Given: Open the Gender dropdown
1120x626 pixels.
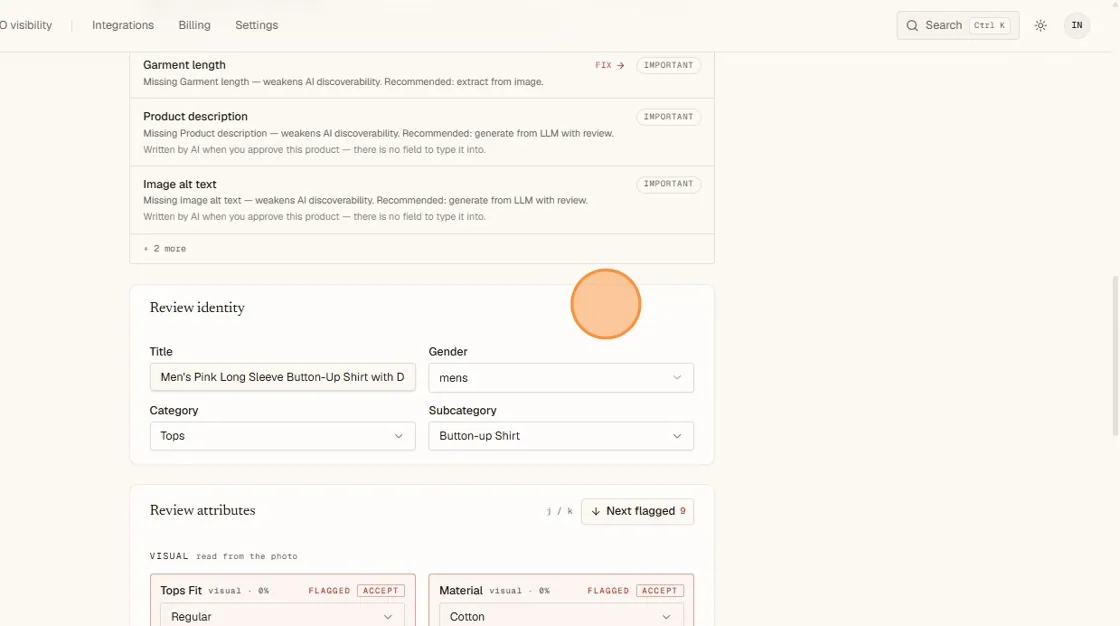Looking at the screenshot, I should (x=561, y=377).
